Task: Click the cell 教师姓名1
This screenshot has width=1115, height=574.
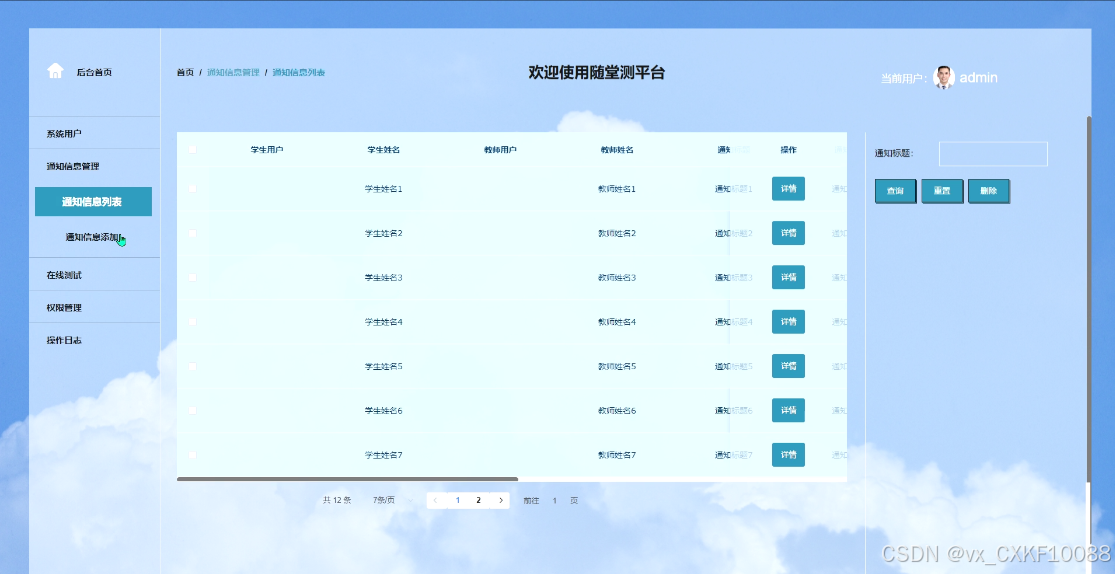Action: 617,189
